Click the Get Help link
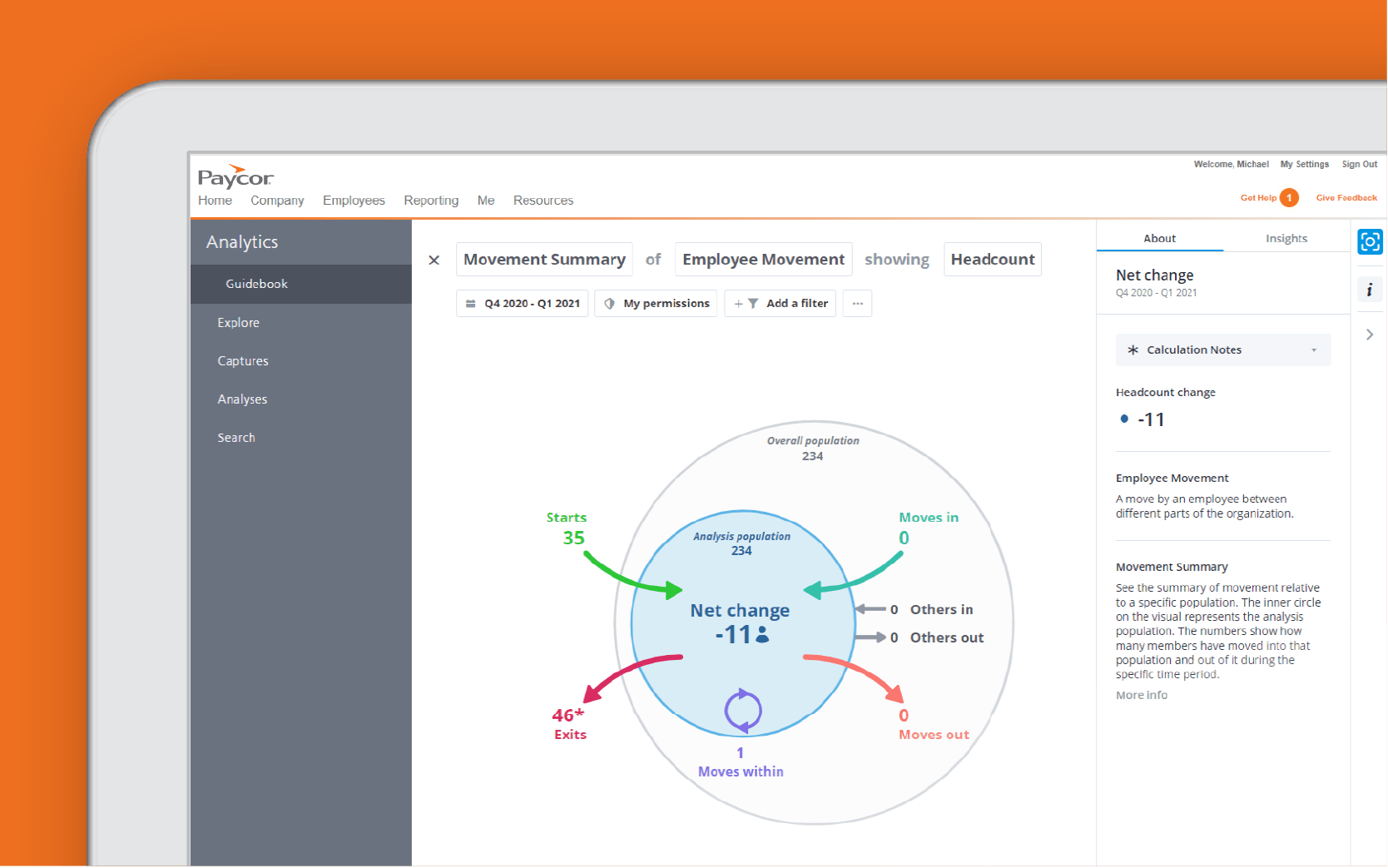 pyautogui.click(x=1258, y=198)
